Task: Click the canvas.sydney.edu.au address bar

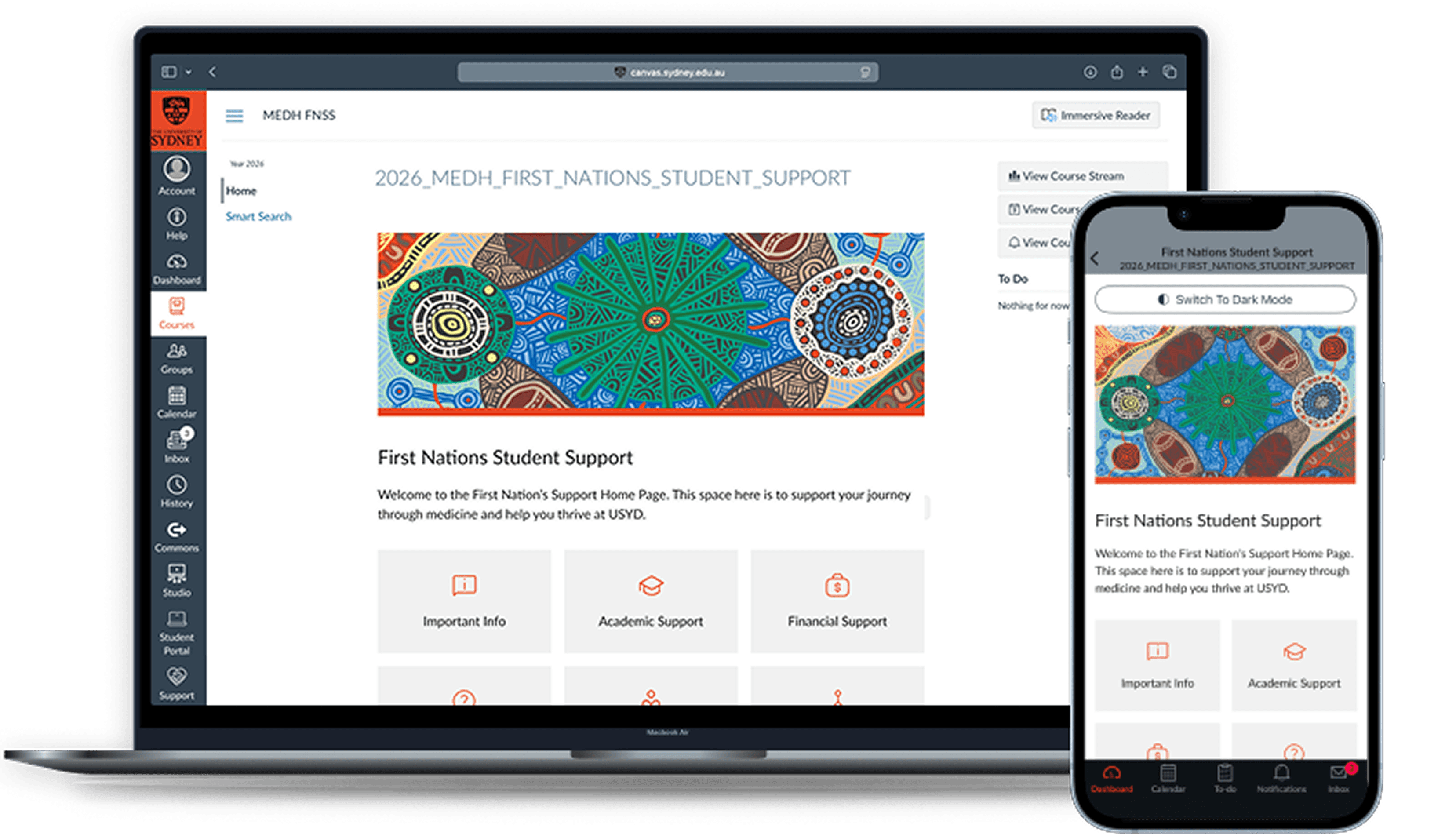Action: click(667, 72)
